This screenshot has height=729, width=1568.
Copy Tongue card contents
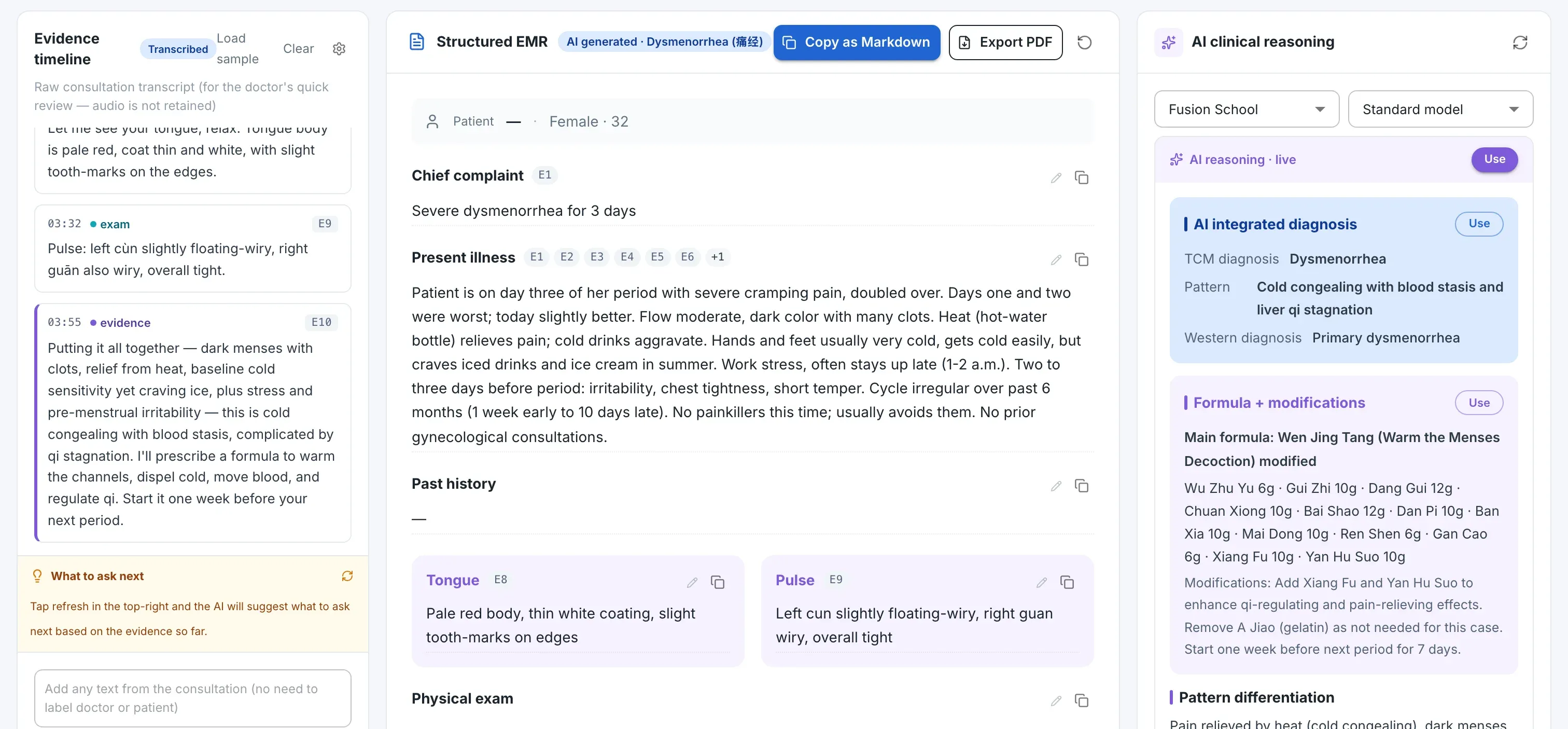718,583
